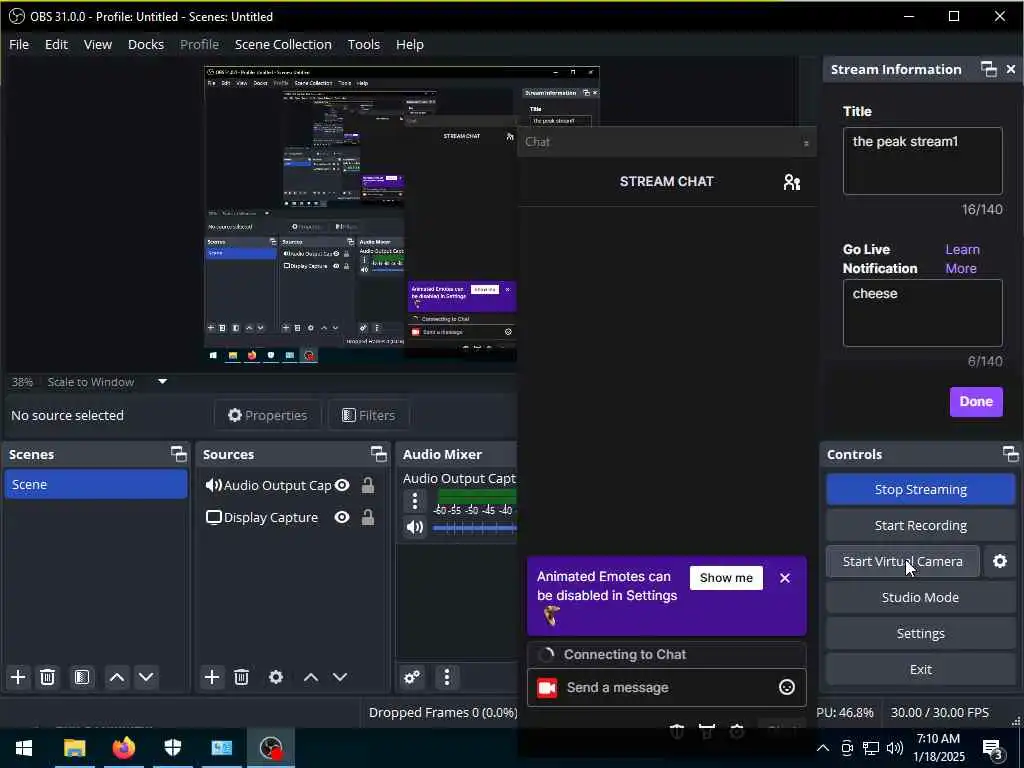Click the stream Title text field
This screenshot has width=1024, height=768.
[922, 161]
